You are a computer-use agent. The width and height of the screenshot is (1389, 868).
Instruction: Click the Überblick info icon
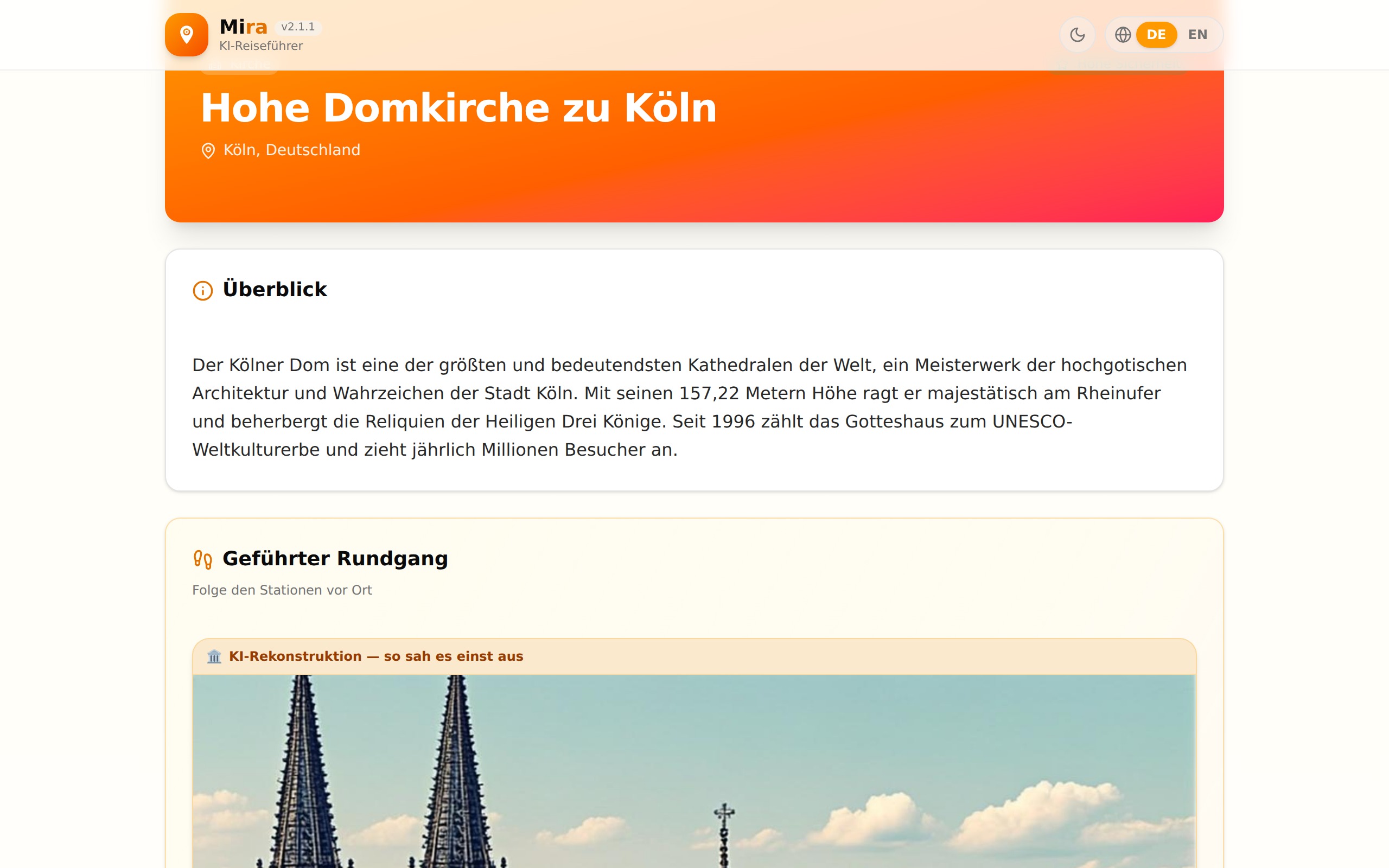pos(202,290)
